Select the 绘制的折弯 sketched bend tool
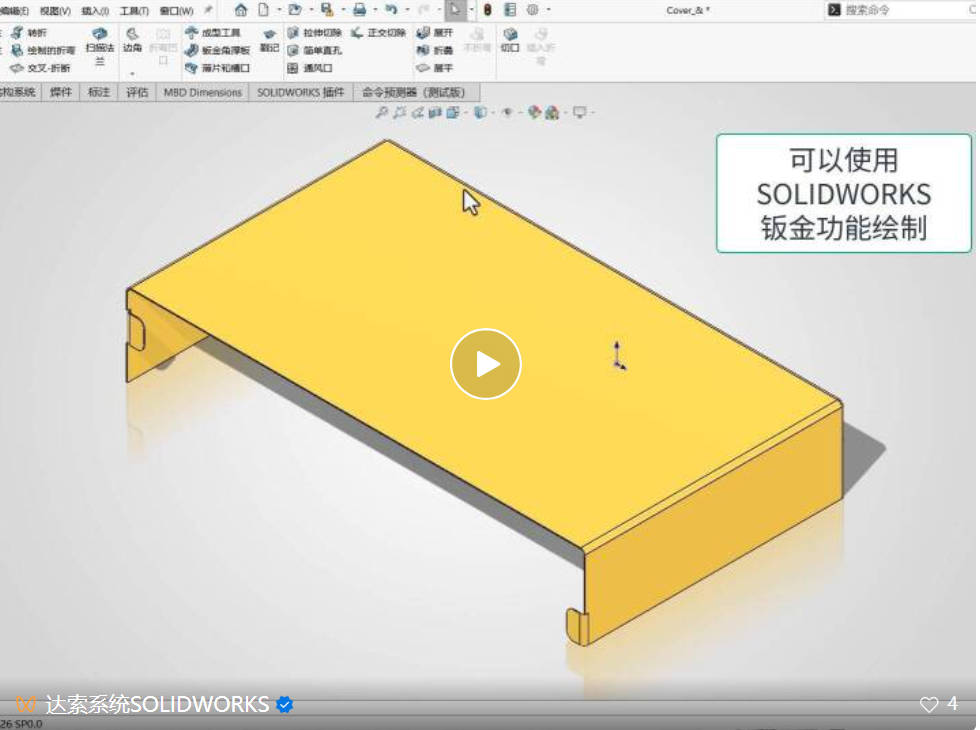 [x=42, y=50]
